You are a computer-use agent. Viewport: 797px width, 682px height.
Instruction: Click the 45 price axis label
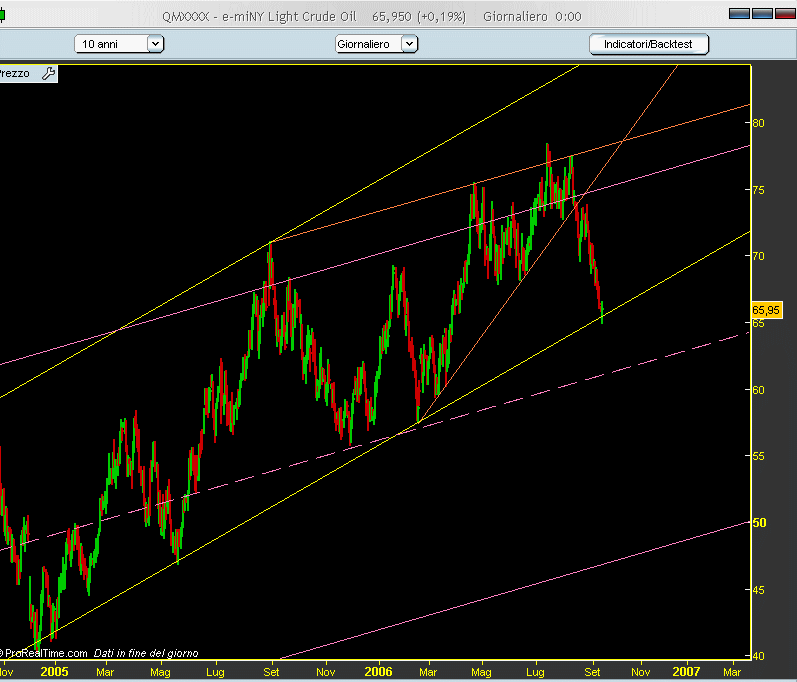758,590
